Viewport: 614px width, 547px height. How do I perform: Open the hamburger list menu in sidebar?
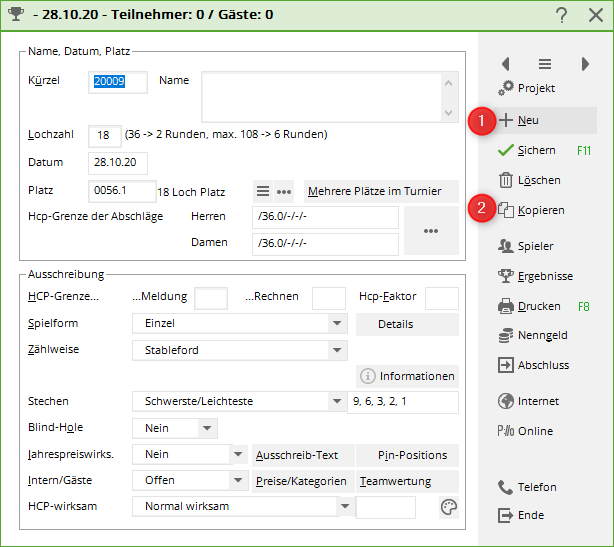[545, 63]
